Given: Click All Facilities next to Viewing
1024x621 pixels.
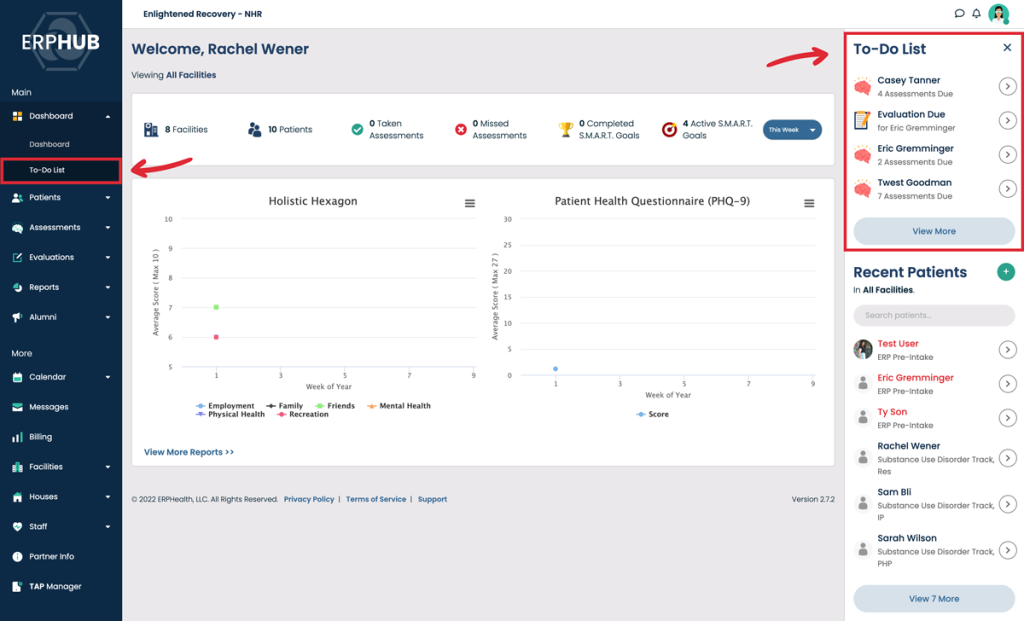Looking at the screenshot, I should [x=191, y=75].
